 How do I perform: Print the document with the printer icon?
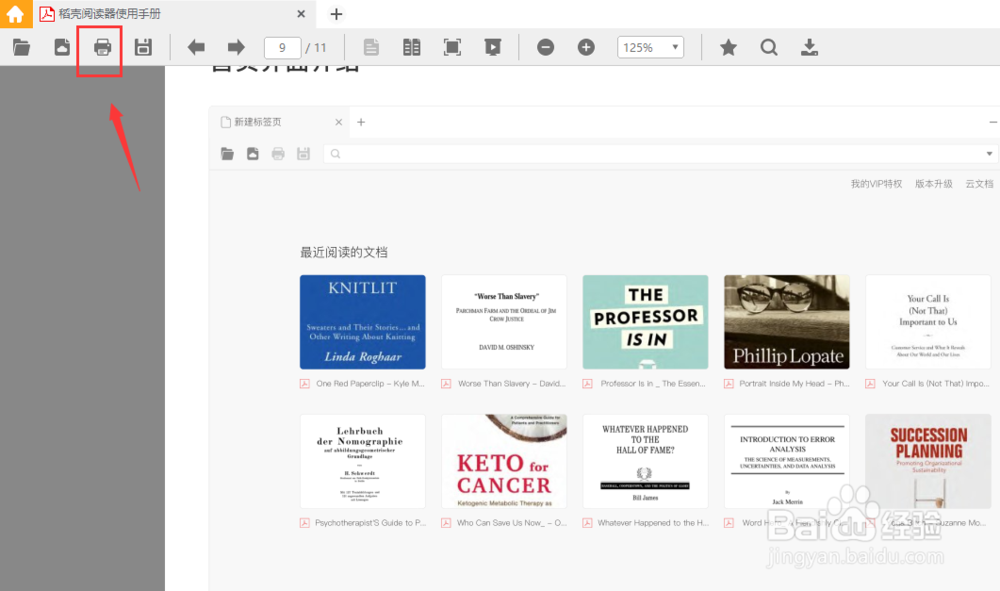click(x=102, y=47)
